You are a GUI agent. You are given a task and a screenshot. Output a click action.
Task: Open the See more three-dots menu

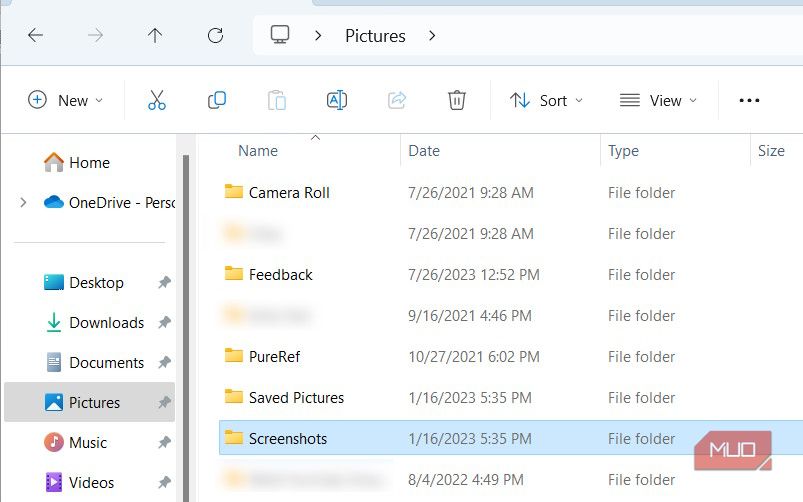click(749, 100)
